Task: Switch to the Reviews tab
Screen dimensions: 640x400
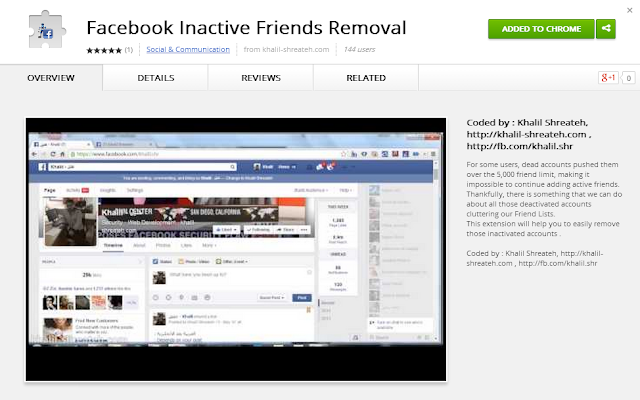Action: [261, 78]
